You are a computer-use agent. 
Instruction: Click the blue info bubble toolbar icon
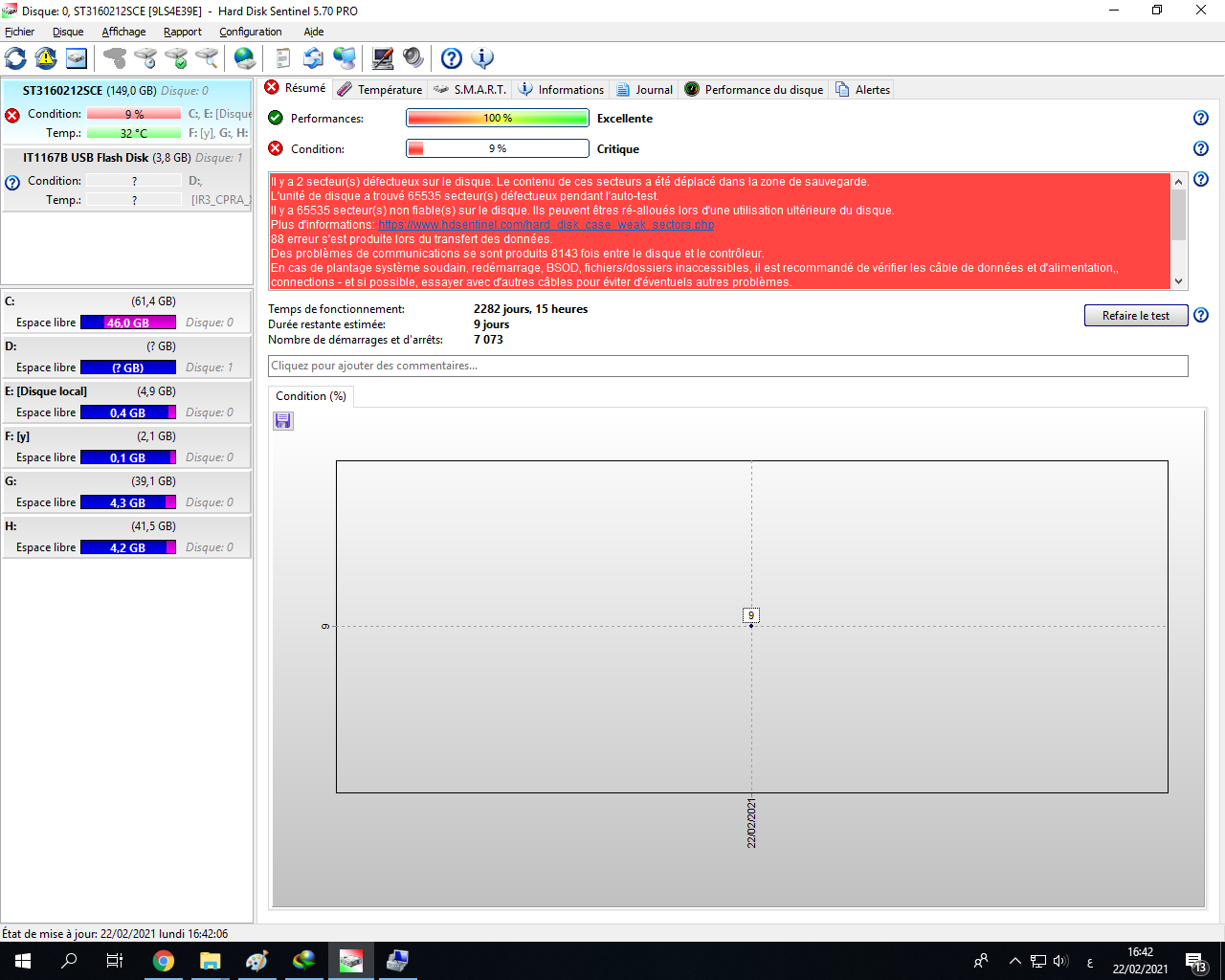click(482, 58)
